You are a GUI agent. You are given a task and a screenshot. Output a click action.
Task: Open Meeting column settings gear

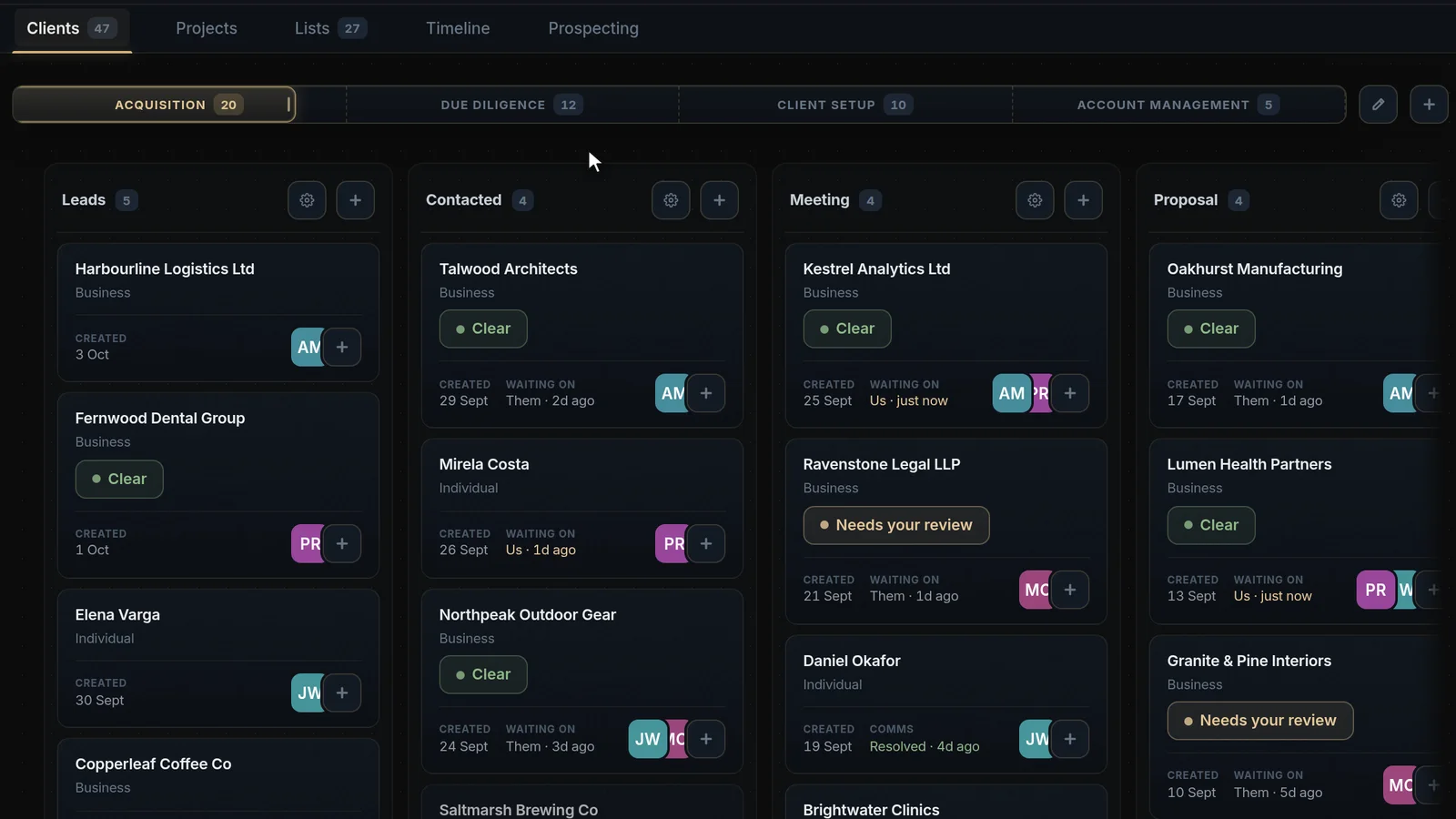(x=1035, y=200)
